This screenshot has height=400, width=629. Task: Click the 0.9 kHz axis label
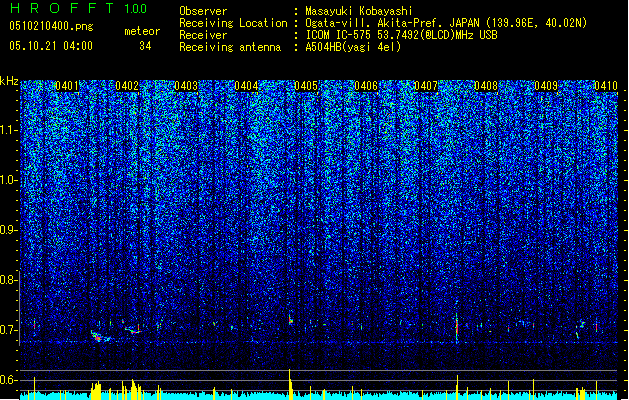point(8,230)
